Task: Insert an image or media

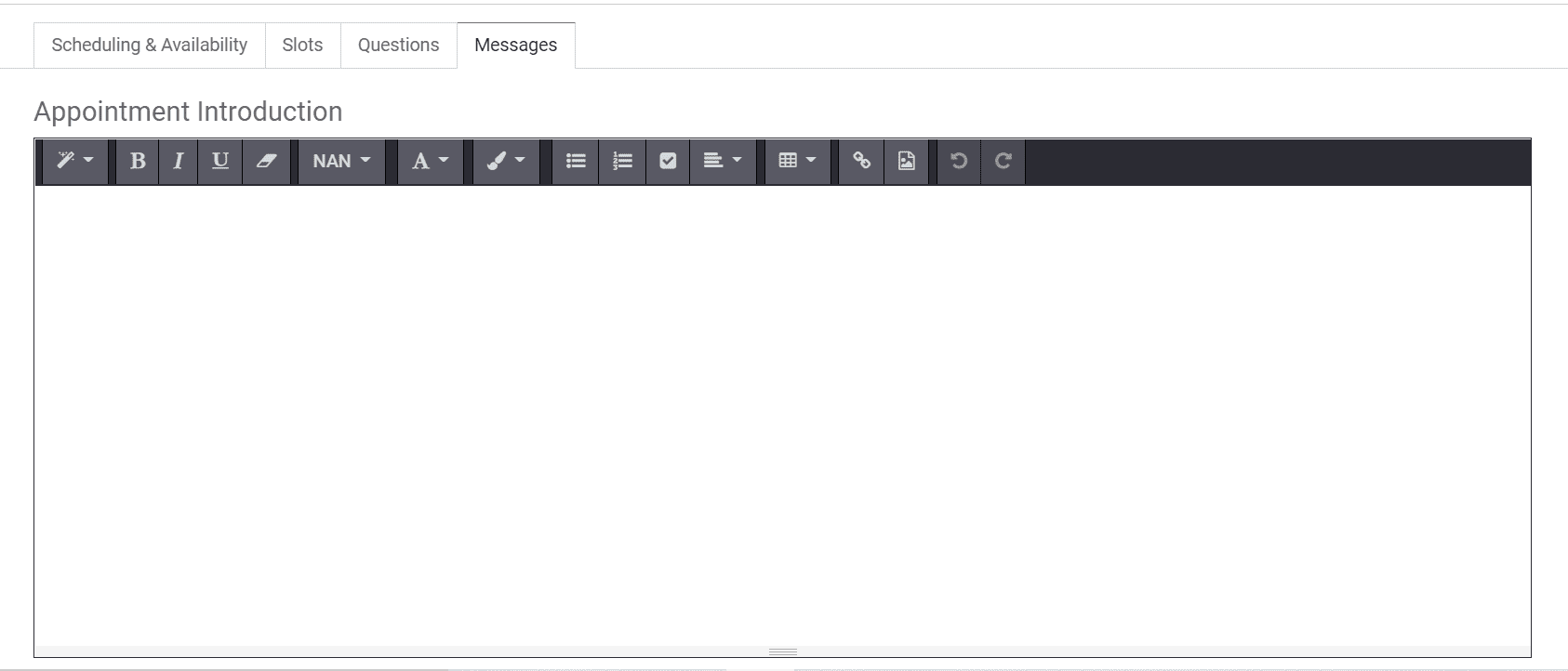Action: [x=907, y=162]
